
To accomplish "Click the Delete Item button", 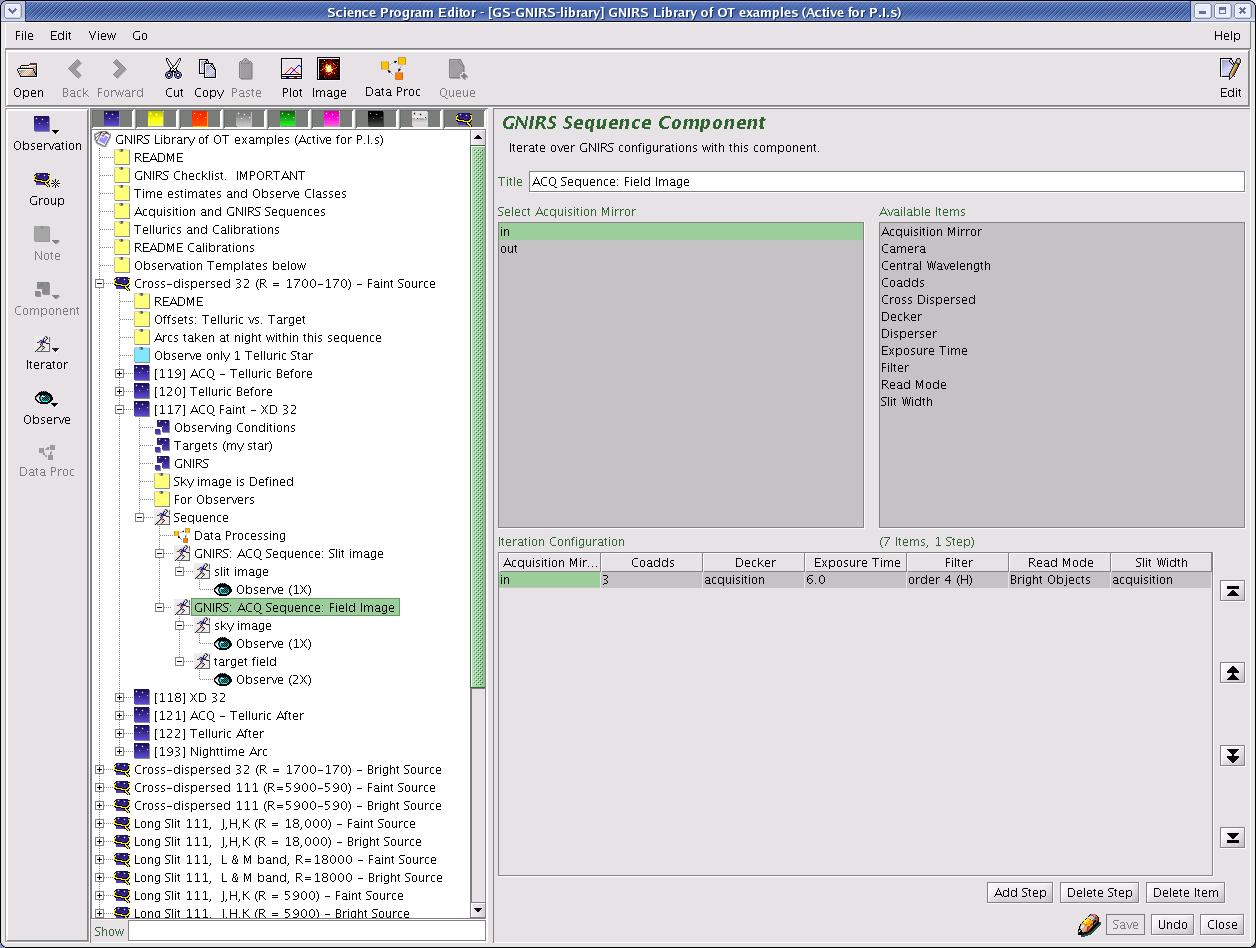I will [1185, 892].
